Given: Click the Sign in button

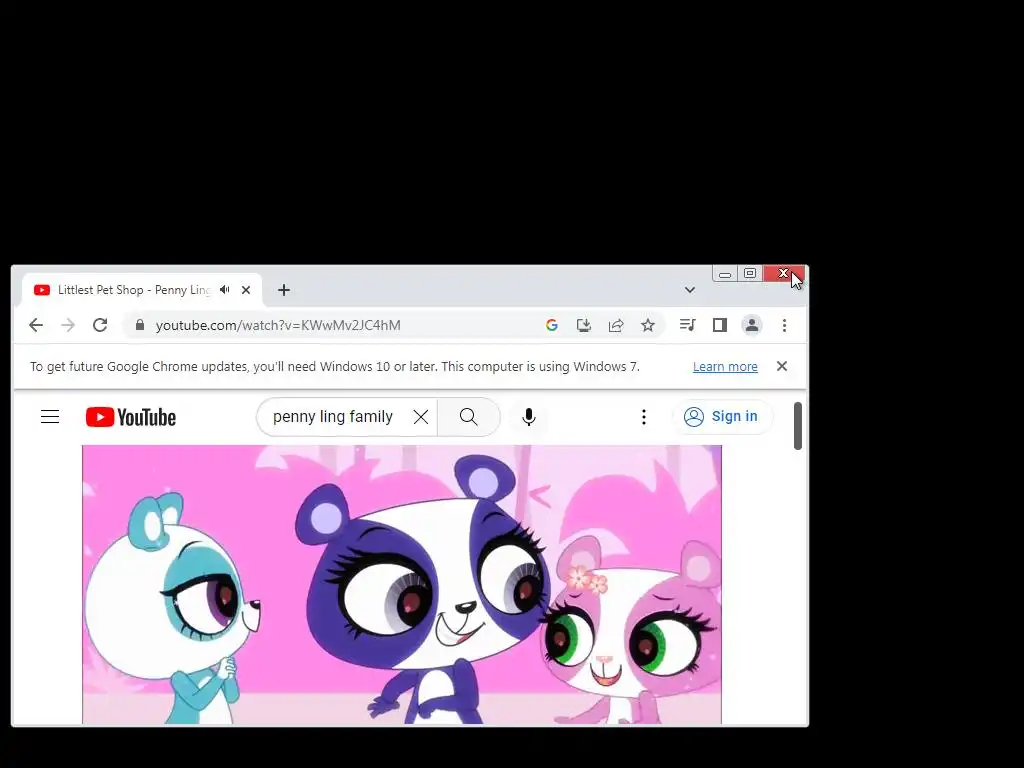Looking at the screenshot, I should click(x=722, y=417).
